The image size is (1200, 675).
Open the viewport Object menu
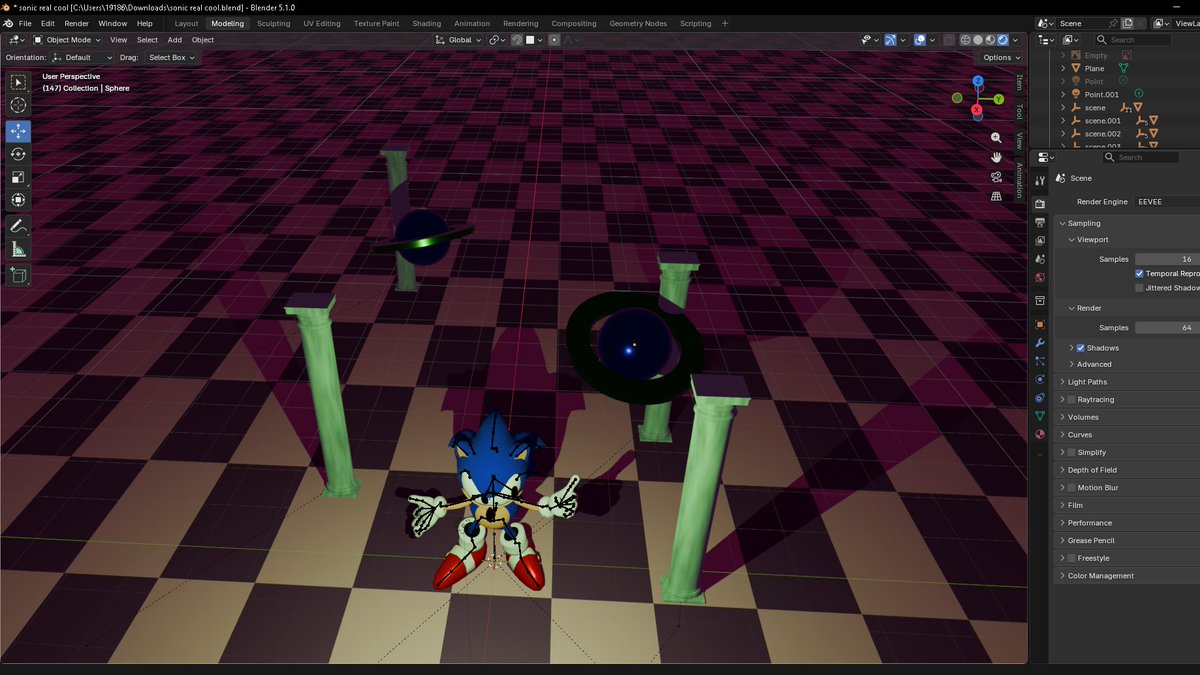pos(203,40)
